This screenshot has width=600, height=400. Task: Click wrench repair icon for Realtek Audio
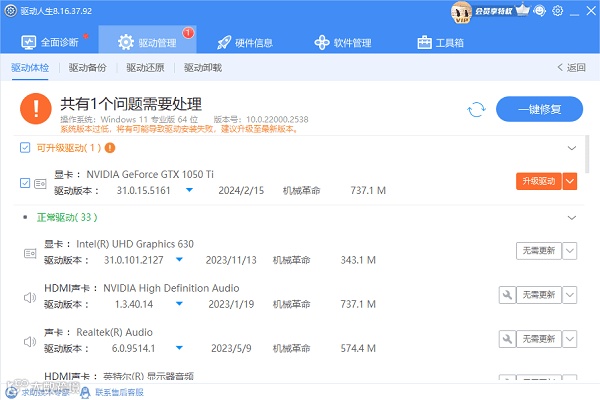[507, 339]
